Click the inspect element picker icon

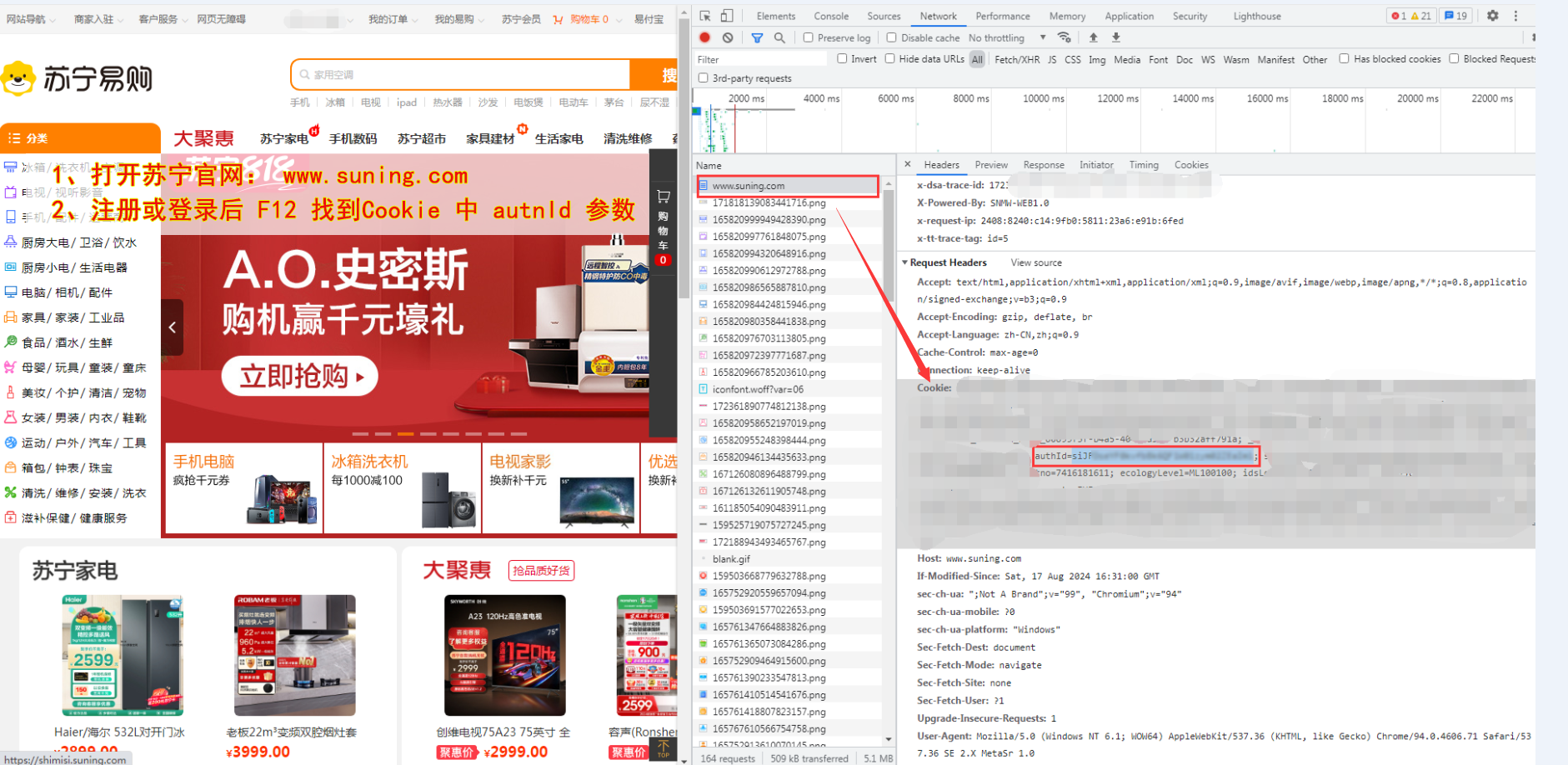705,16
